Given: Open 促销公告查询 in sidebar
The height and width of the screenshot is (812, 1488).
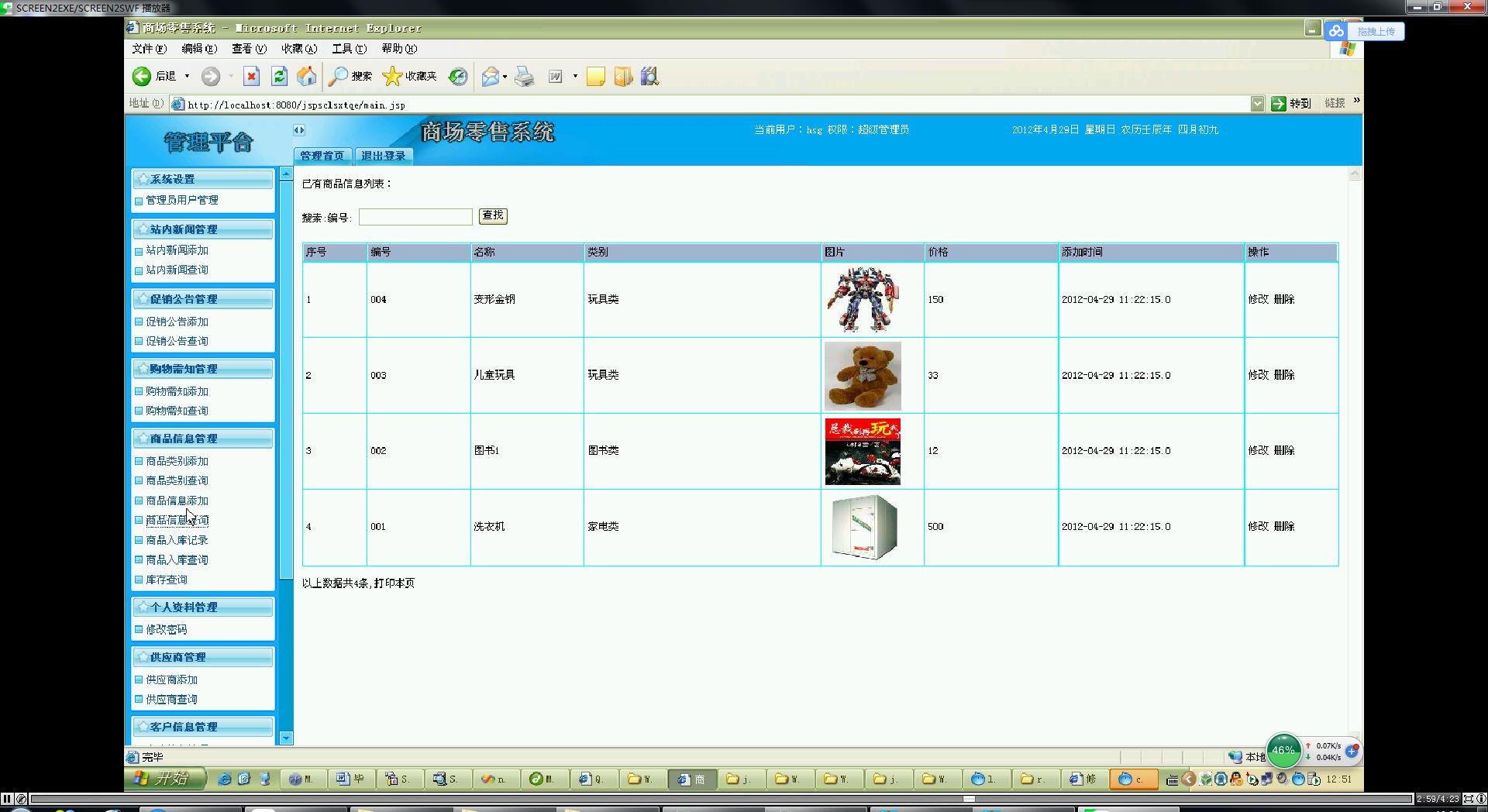Looking at the screenshot, I should (x=177, y=341).
